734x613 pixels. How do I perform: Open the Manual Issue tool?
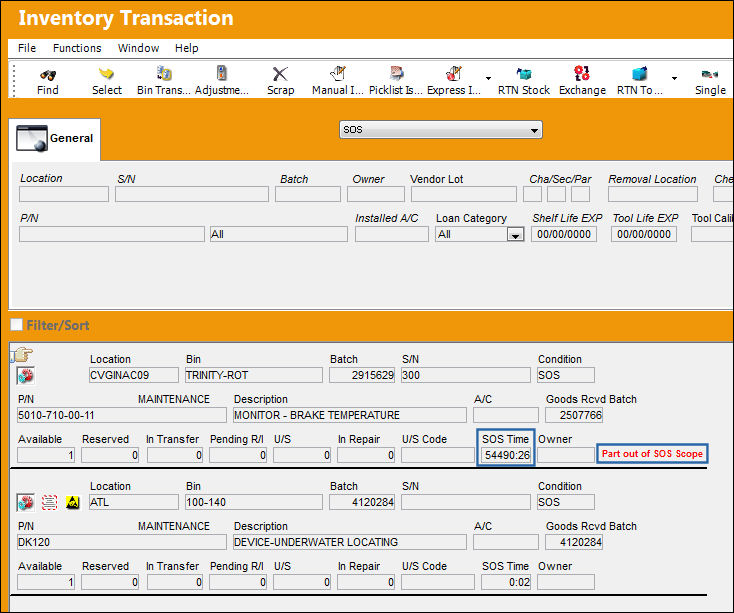(338, 73)
